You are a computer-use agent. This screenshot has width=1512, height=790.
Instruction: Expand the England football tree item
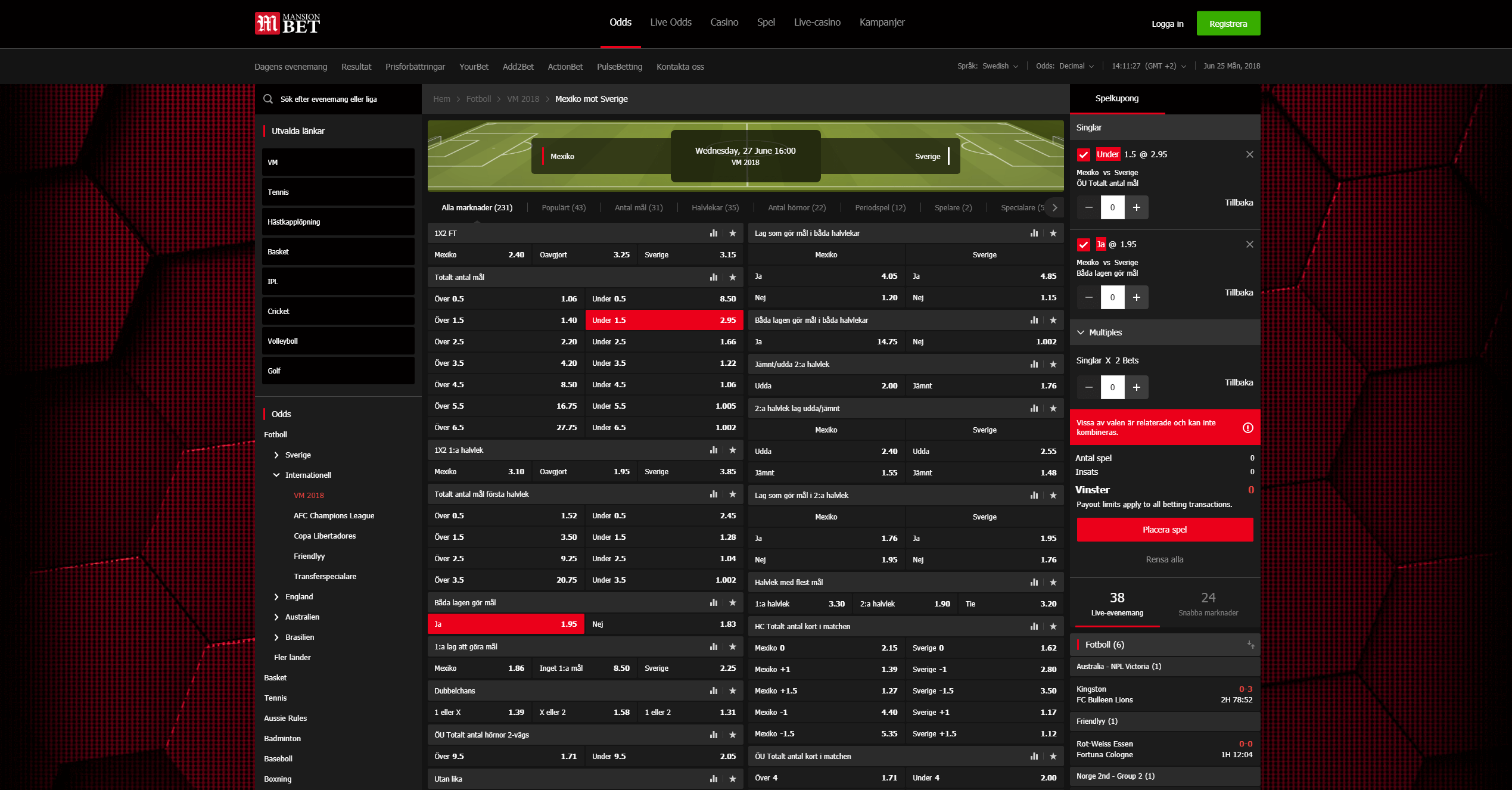click(276, 596)
